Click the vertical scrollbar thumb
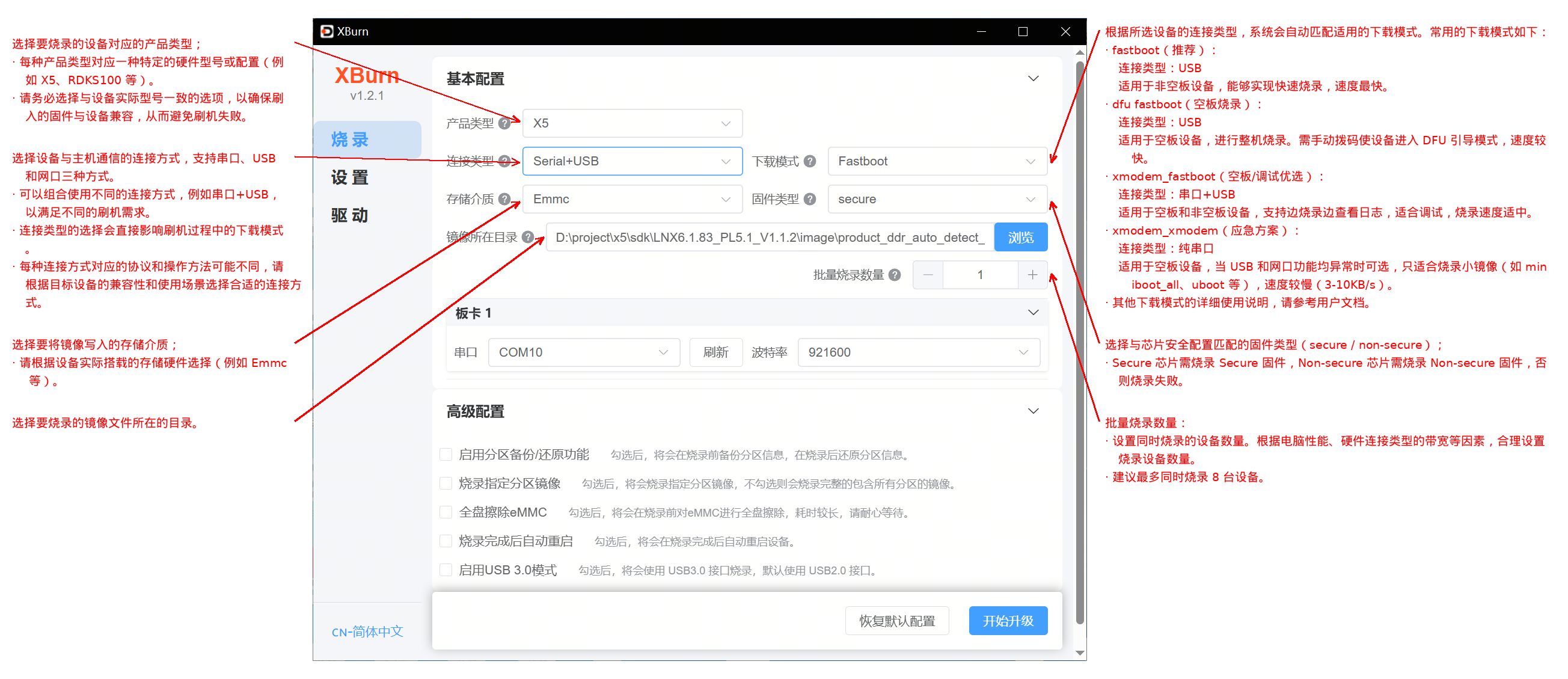The width and height of the screenshot is (1568, 679). pyautogui.click(x=1080, y=342)
